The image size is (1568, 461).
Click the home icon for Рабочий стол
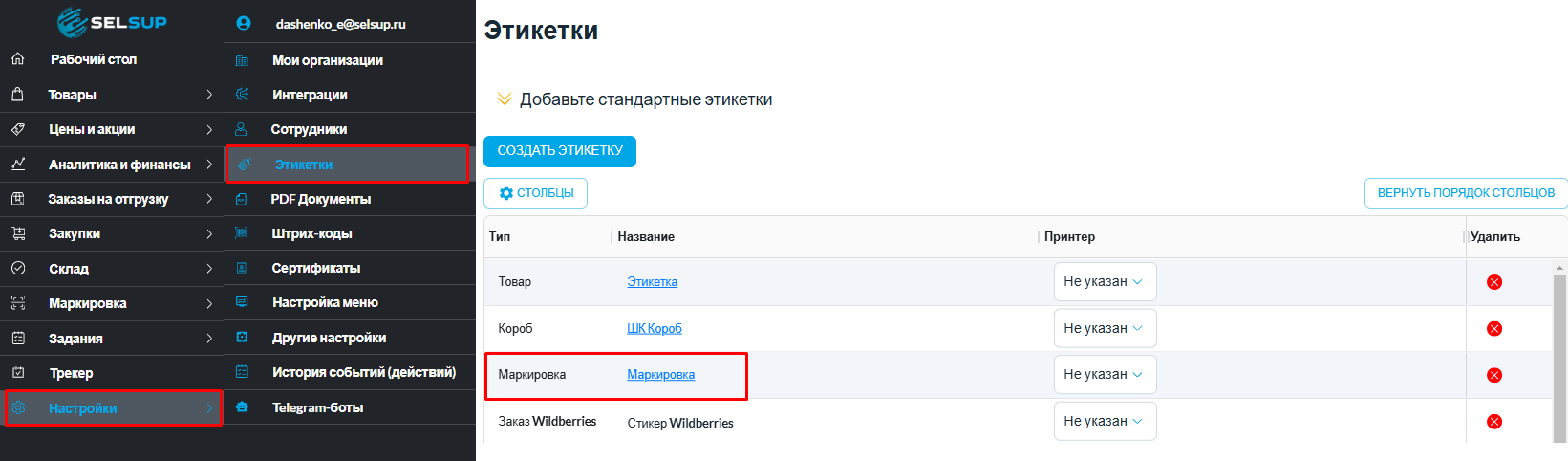pyautogui.click(x=18, y=59)
